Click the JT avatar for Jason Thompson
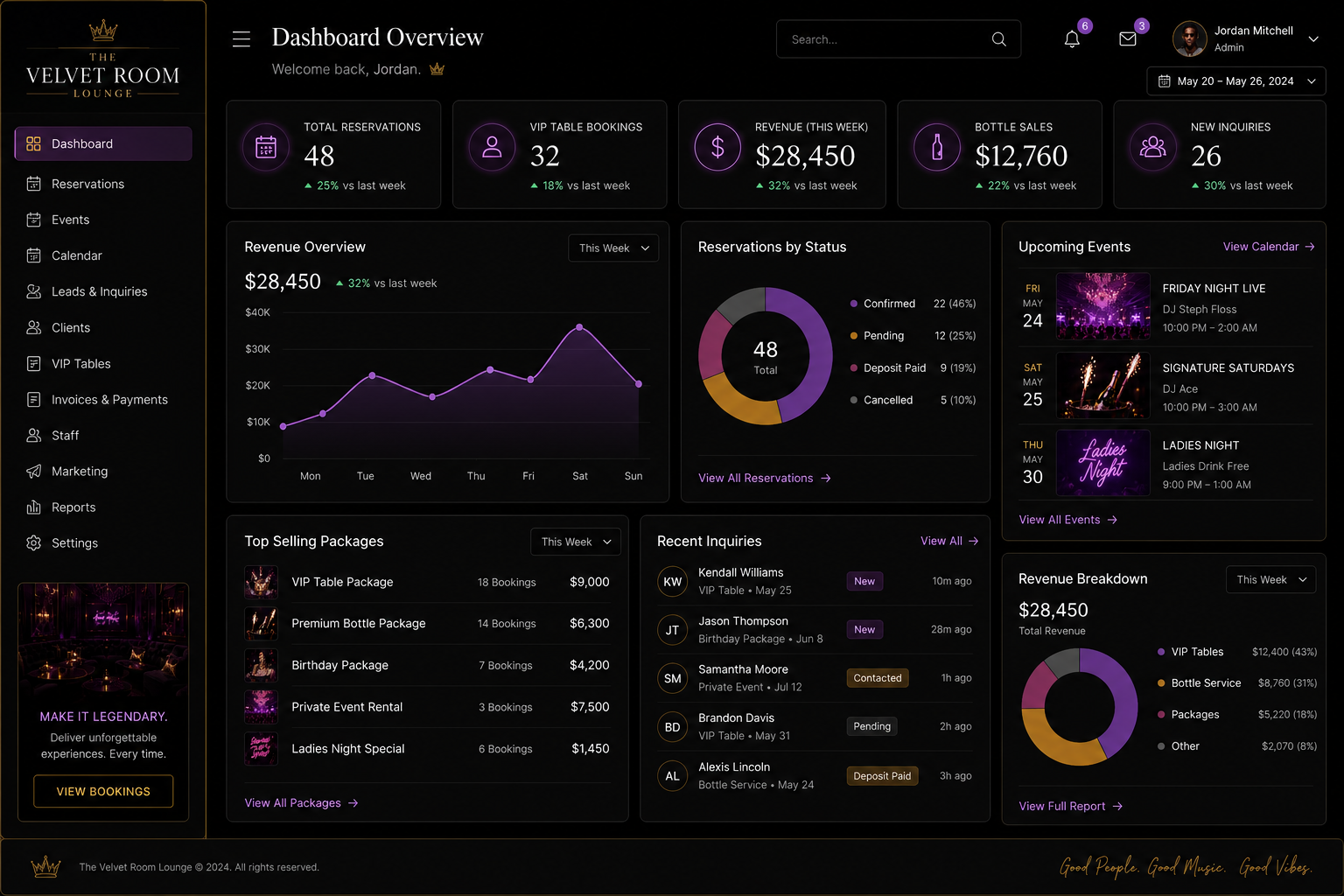This screenshot has width=1344, height=896. pos(672,630)
